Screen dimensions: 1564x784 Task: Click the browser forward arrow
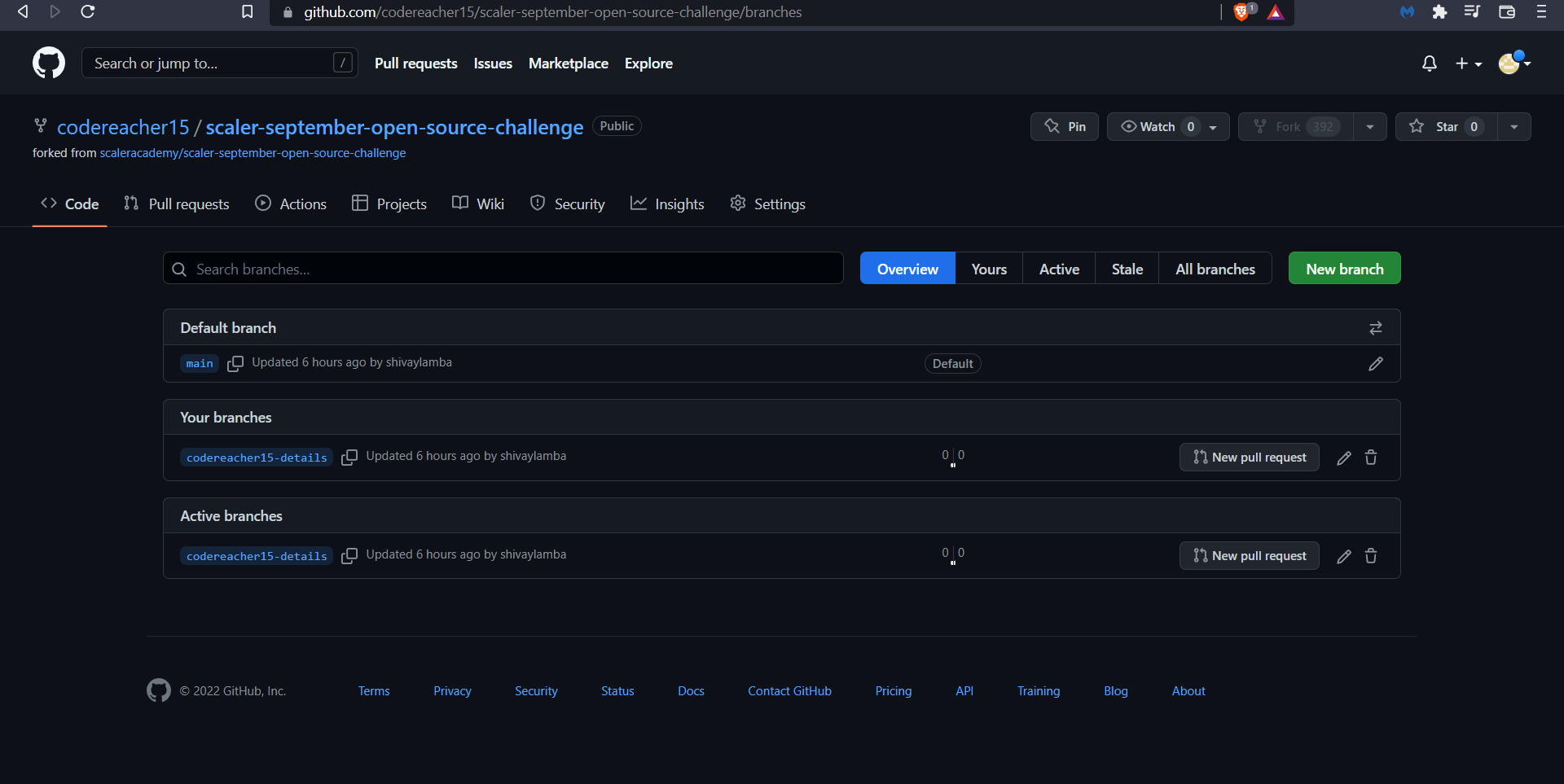click(55, 11)
